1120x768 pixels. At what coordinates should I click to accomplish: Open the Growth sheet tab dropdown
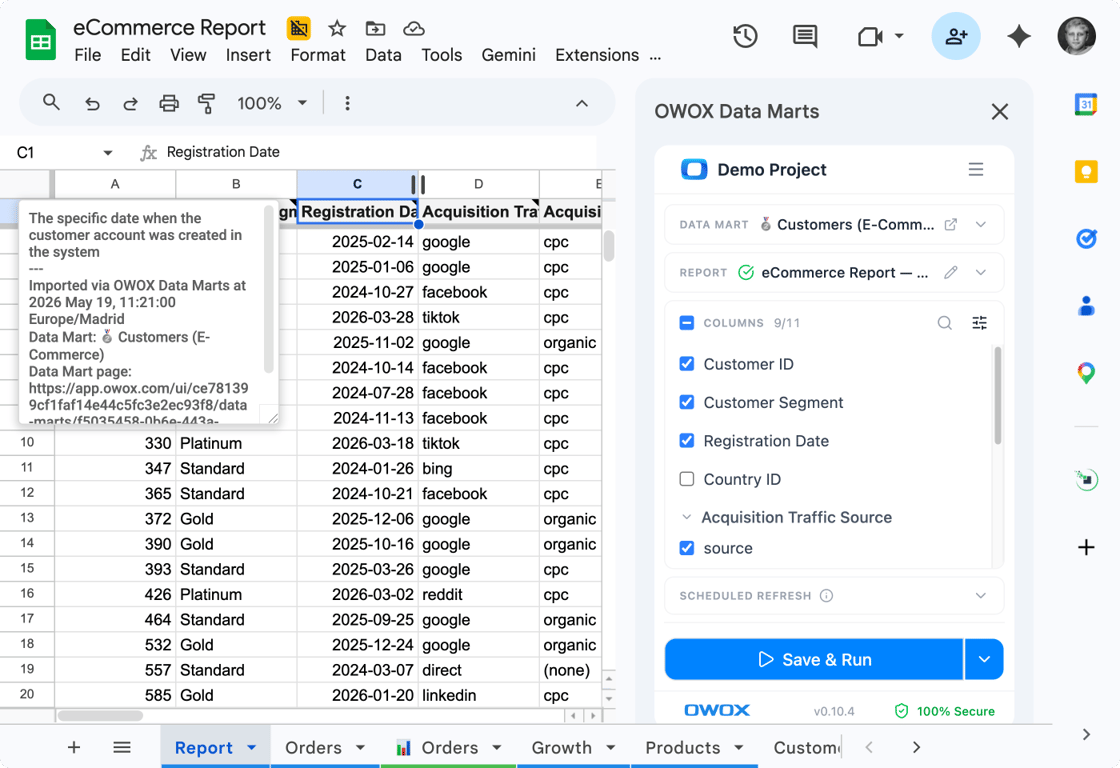pyautogui.click(x=611, y=748)
